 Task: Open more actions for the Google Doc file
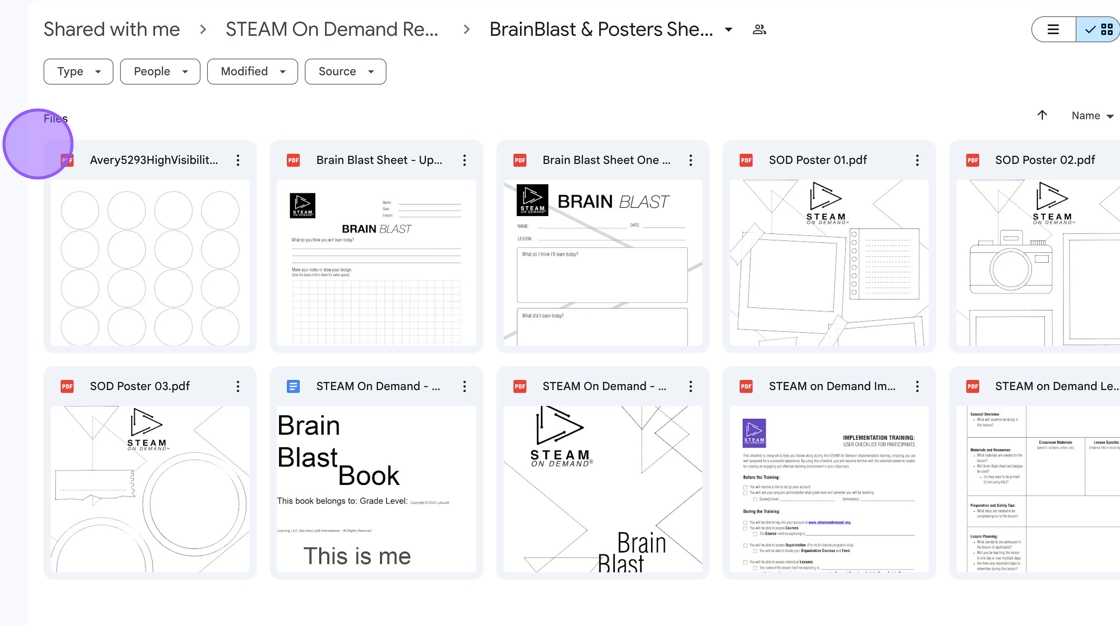point(464,386)
